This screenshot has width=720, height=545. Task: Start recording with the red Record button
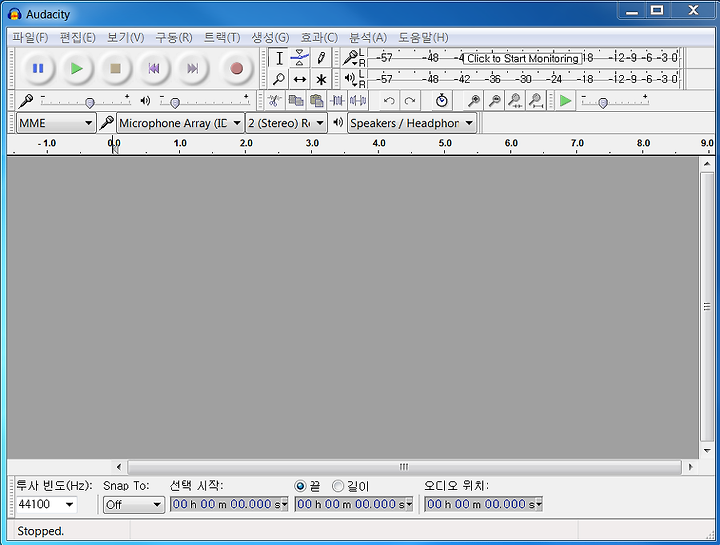236,68
